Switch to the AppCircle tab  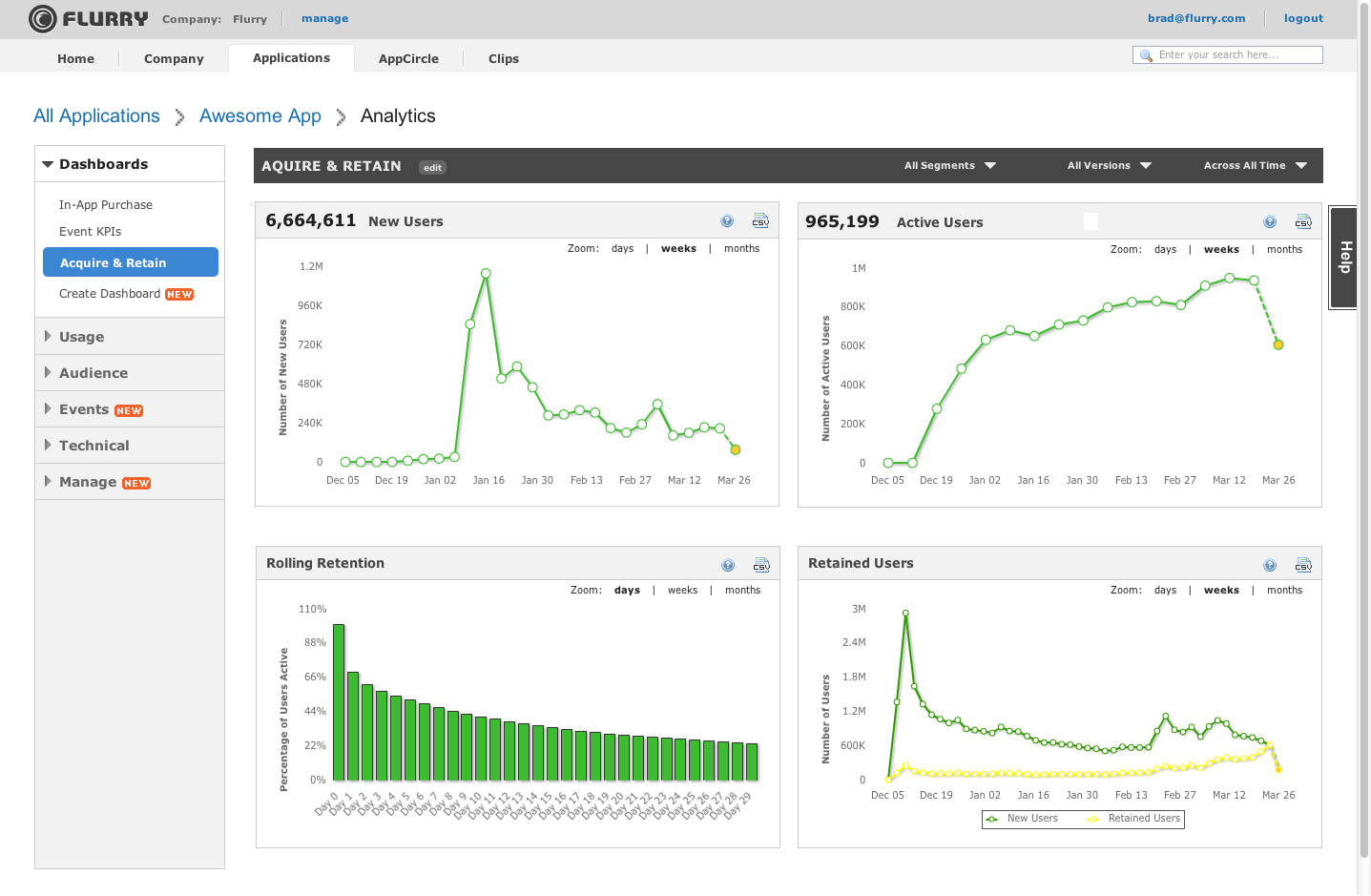point(408,58)
